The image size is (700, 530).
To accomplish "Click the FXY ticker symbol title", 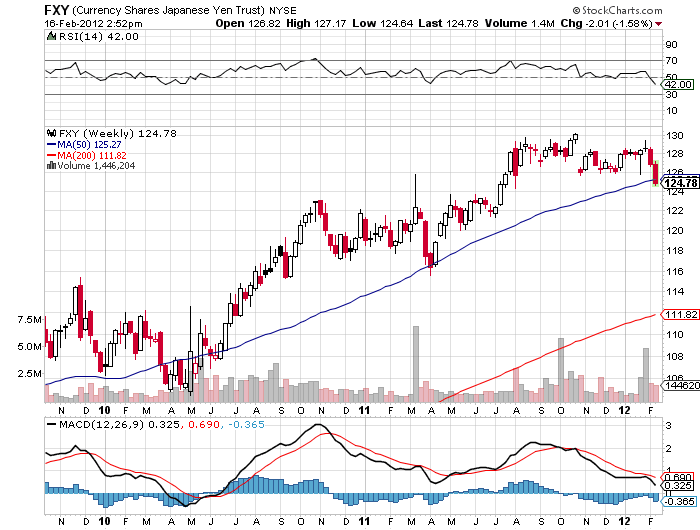I will 56,10.
